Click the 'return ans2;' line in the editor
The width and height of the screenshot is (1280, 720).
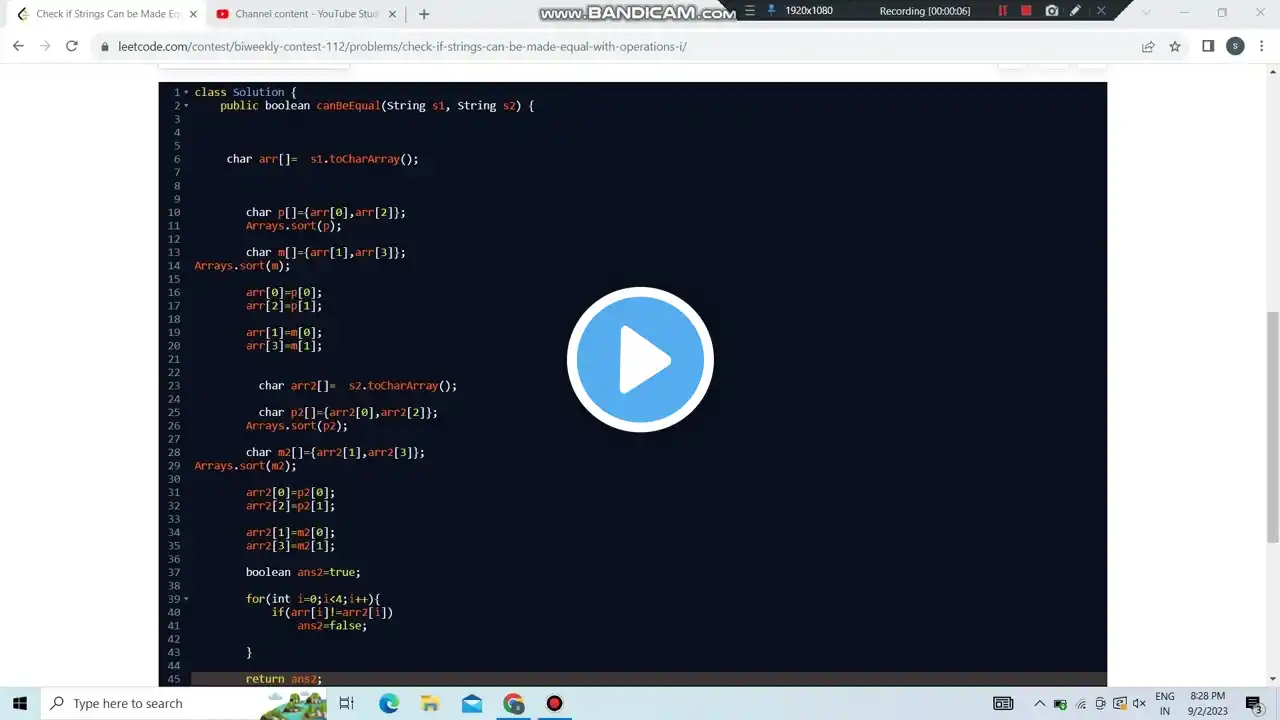point(284,679)
